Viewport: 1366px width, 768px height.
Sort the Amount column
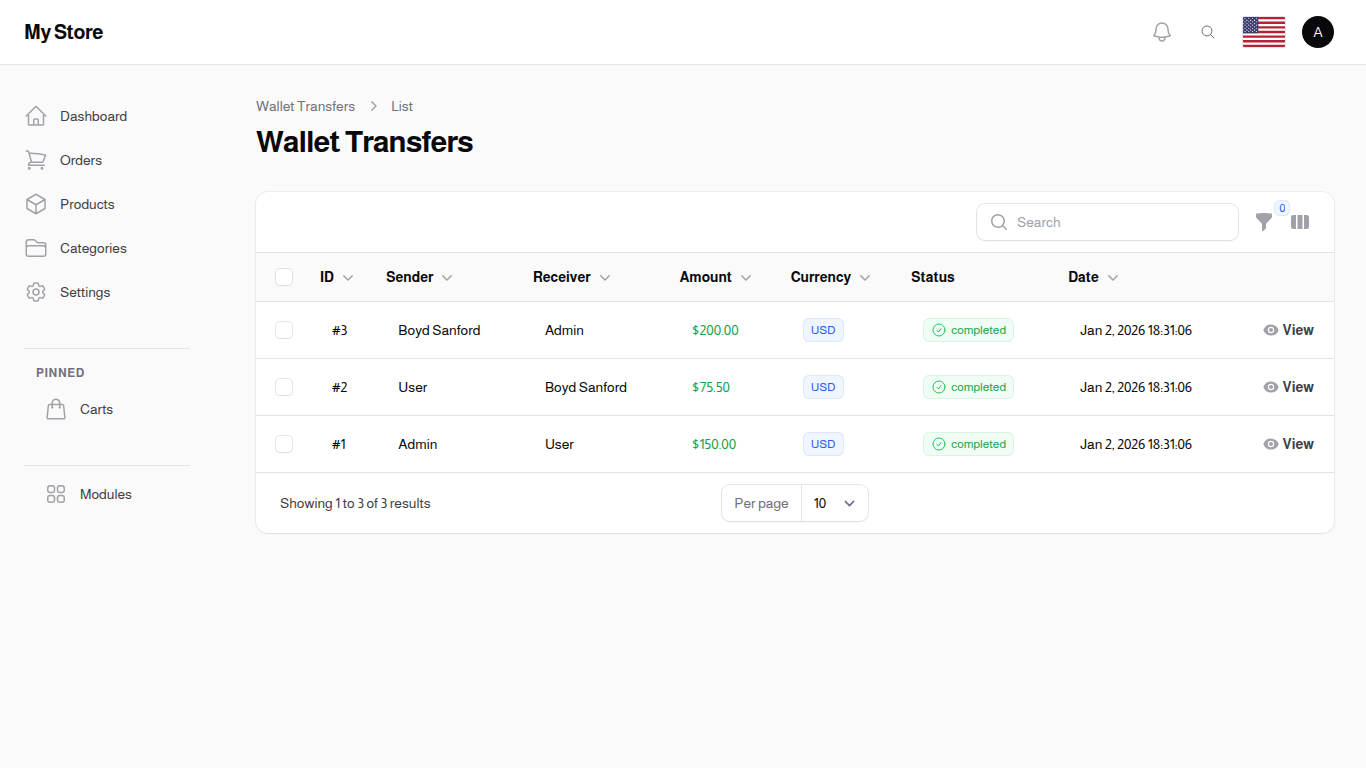(x=715, y=277)
